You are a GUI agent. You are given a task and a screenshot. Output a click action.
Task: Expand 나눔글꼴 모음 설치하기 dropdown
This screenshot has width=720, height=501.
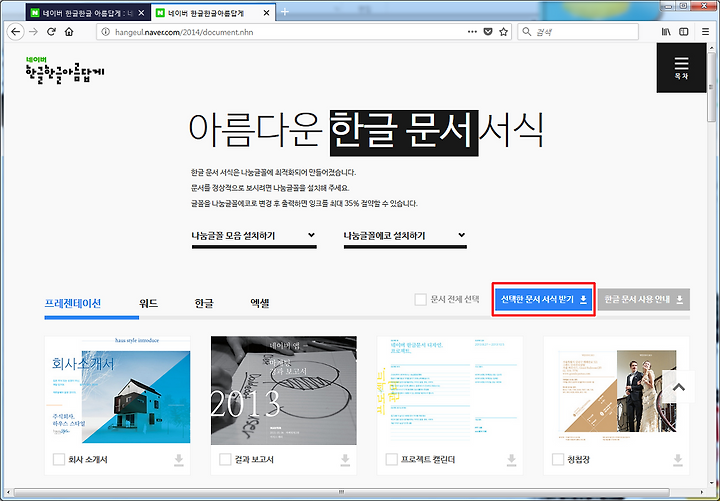tap(254, 237)
